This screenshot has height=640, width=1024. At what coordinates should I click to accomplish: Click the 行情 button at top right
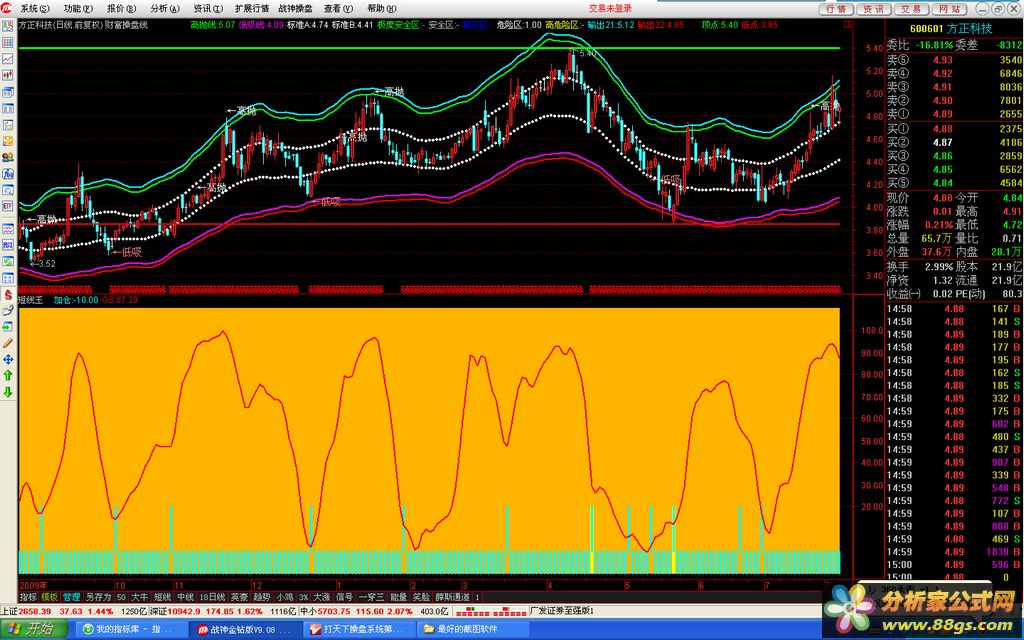click(x=836, y=8)
